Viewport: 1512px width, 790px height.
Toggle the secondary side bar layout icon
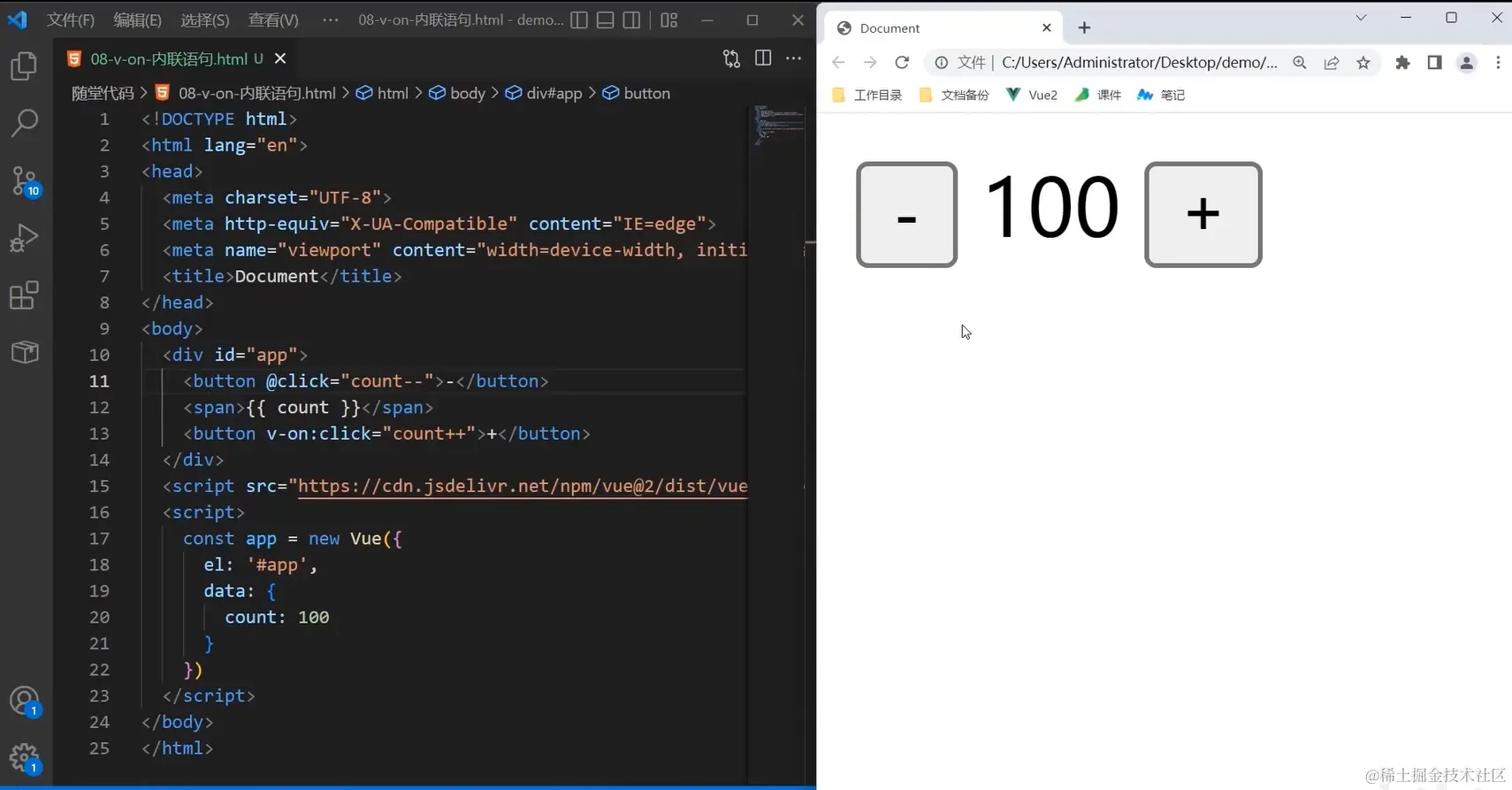click(x=631, y=19)
